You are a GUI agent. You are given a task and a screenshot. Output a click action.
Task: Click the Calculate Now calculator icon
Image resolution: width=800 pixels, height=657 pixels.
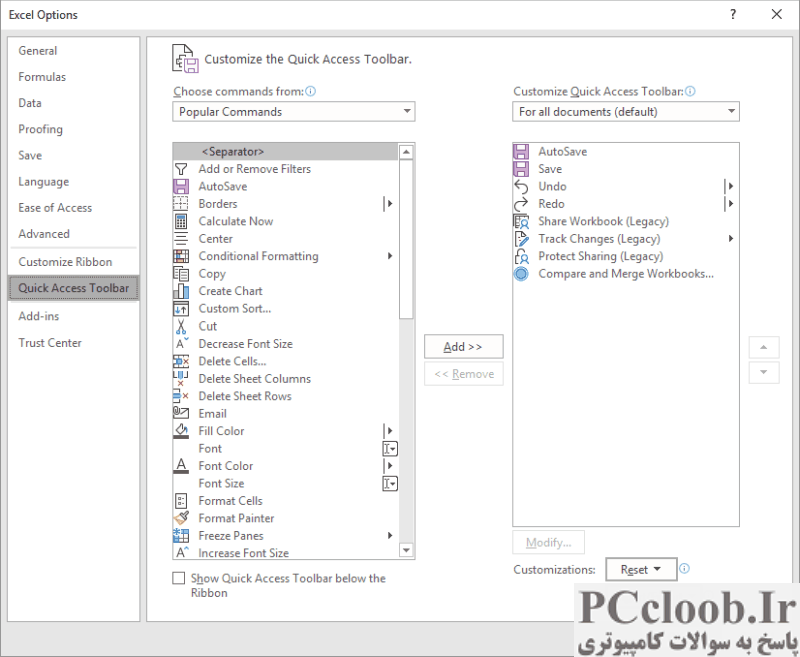click(181, 221)
